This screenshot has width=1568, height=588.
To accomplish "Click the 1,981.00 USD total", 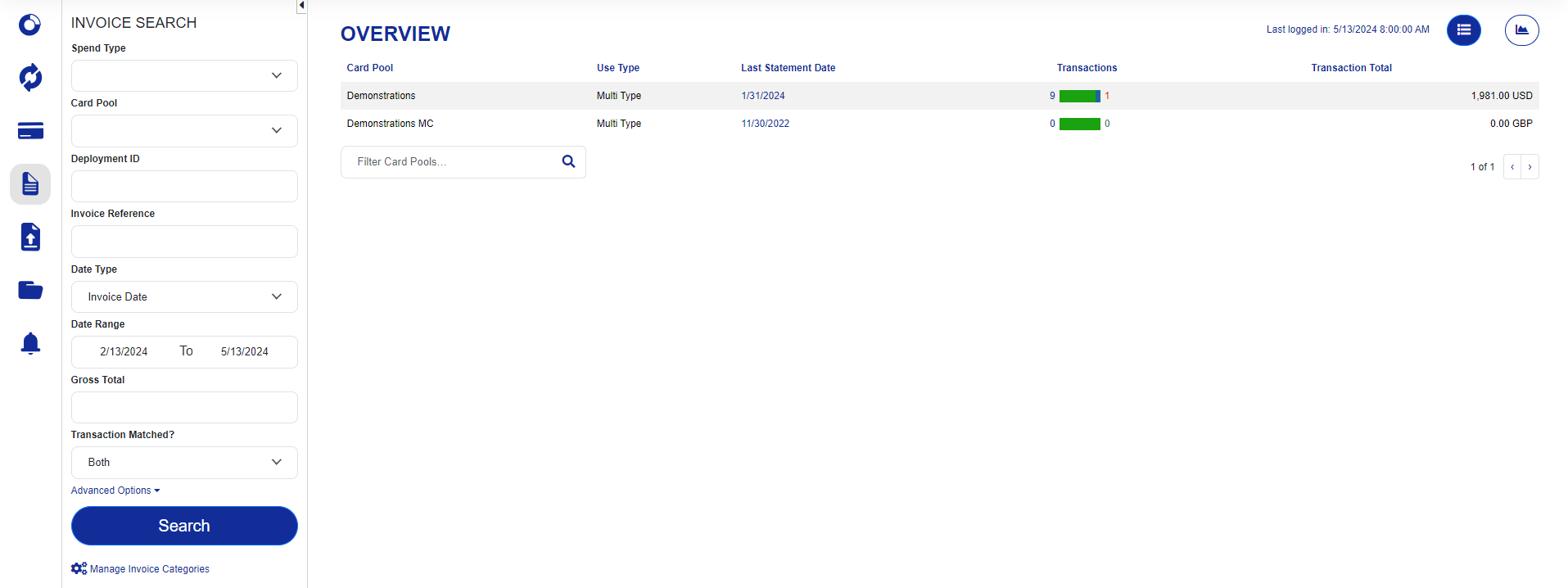I will (1502, 96).
